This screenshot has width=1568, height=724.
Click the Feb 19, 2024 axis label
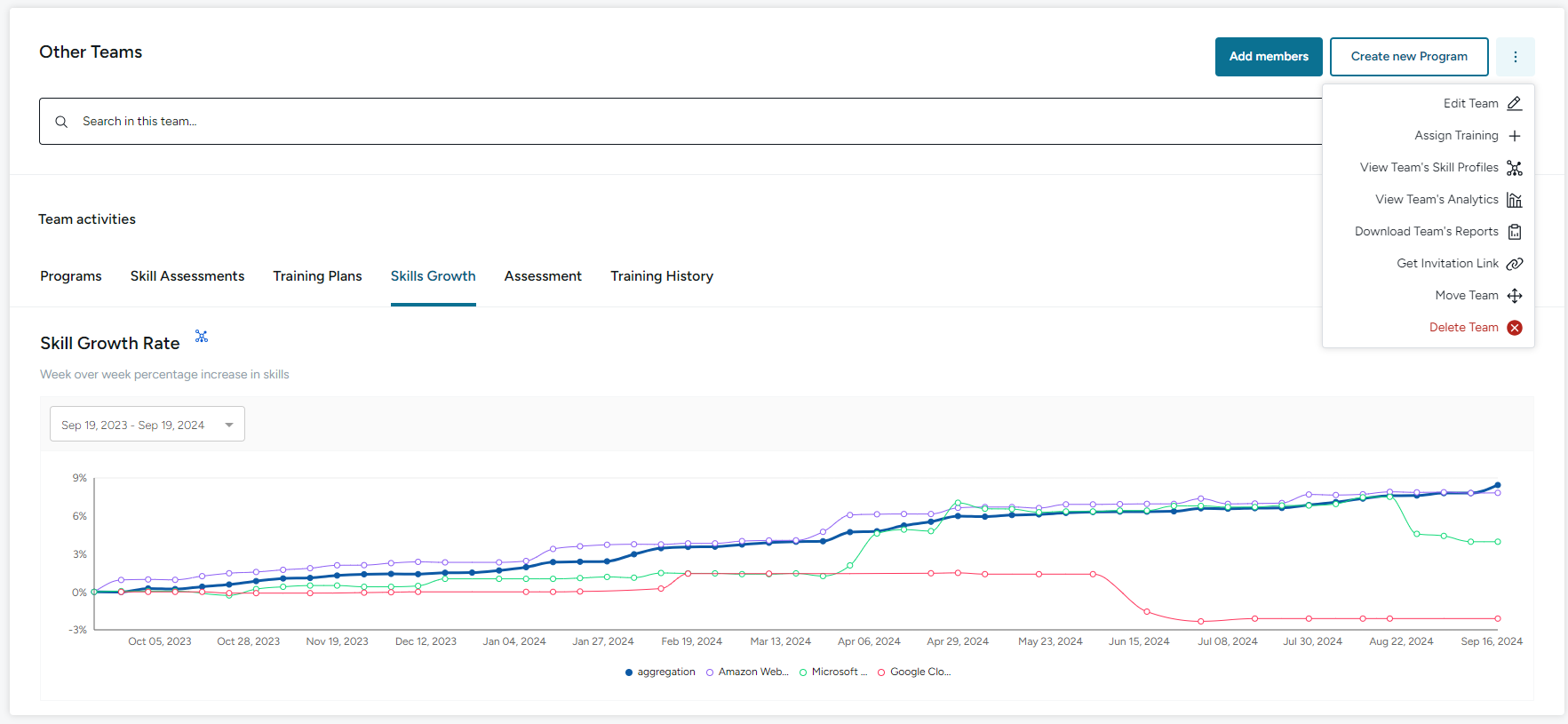(x=691, y=641)
